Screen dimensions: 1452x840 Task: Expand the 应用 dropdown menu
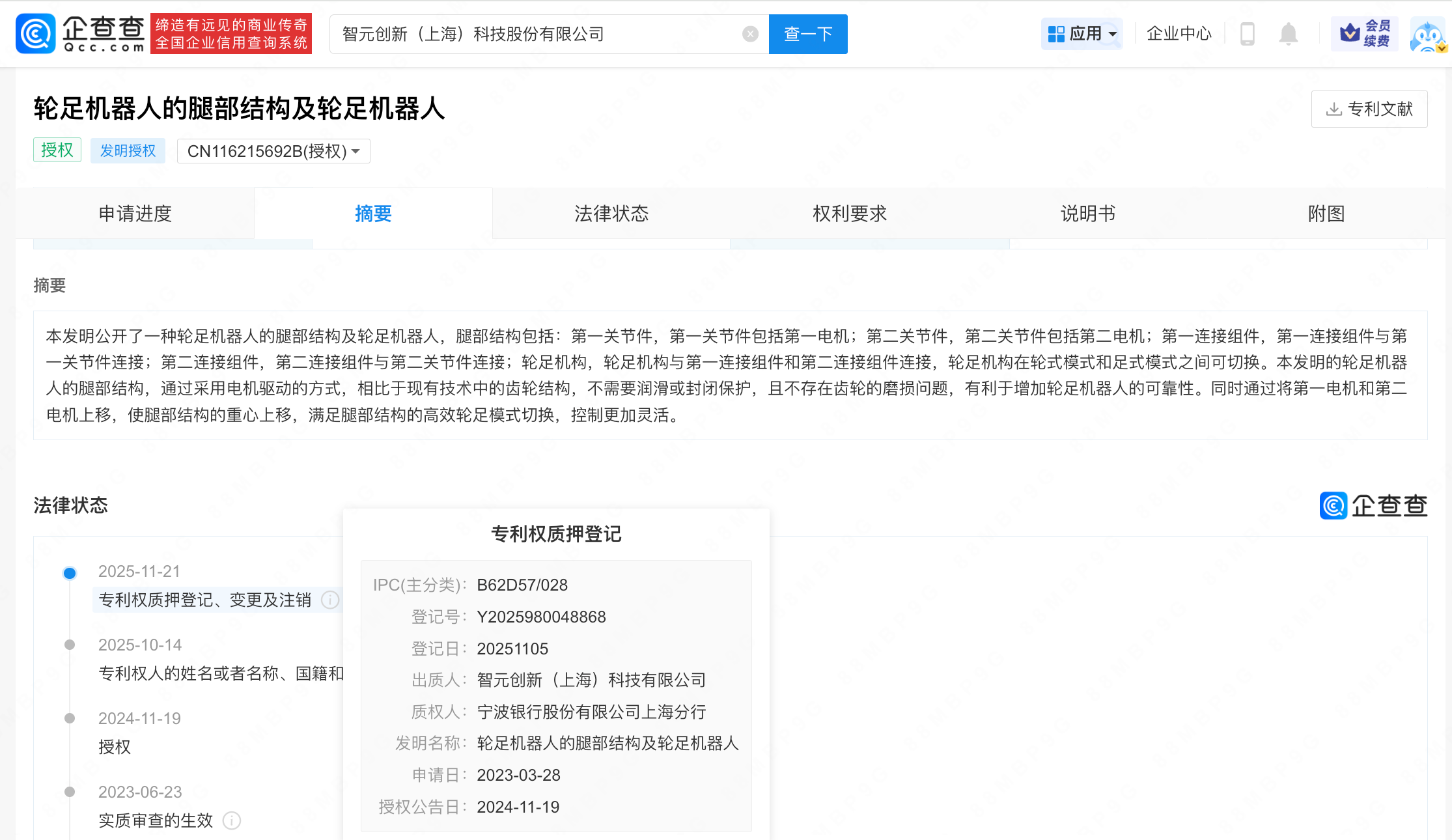pos(1082,34)
